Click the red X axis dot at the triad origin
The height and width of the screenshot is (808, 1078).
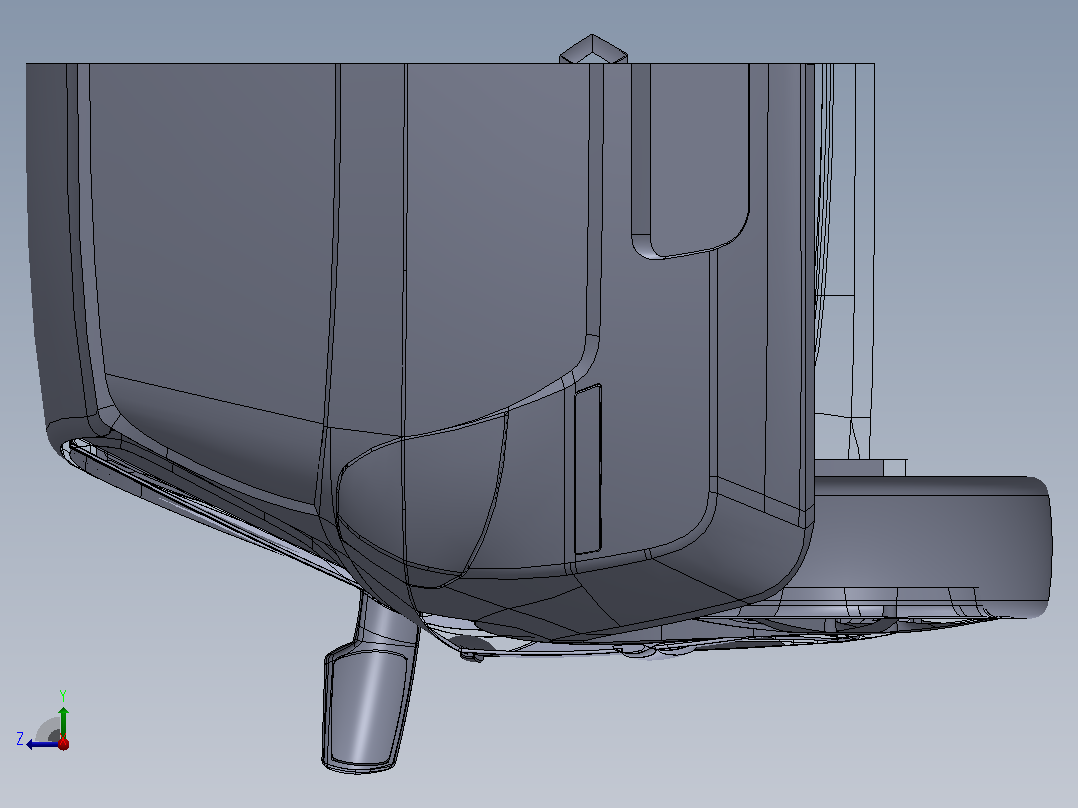pos(64,743)
